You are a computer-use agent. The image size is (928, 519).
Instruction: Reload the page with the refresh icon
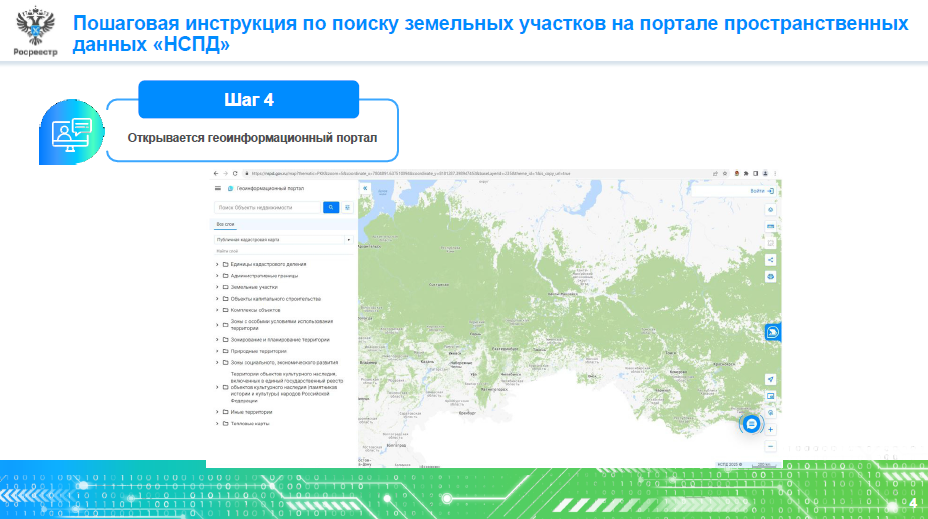pos(235,173)
